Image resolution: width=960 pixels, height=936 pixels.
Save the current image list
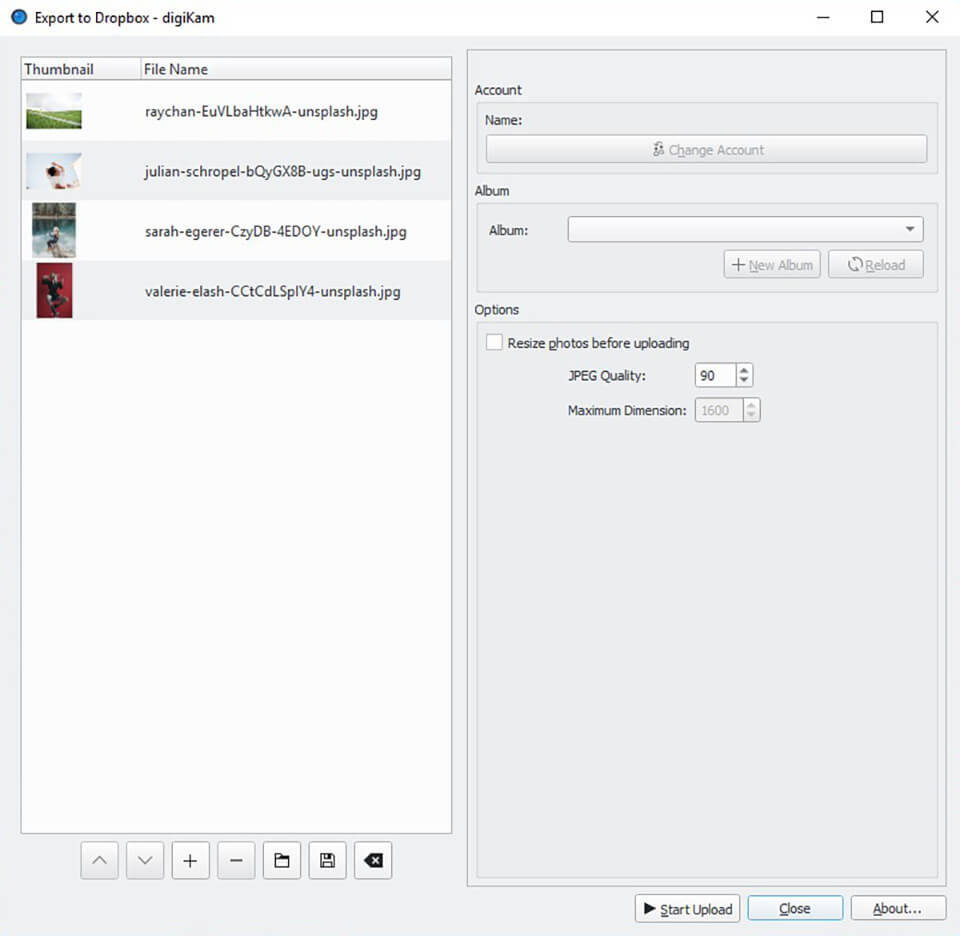[x=327, y=860]
